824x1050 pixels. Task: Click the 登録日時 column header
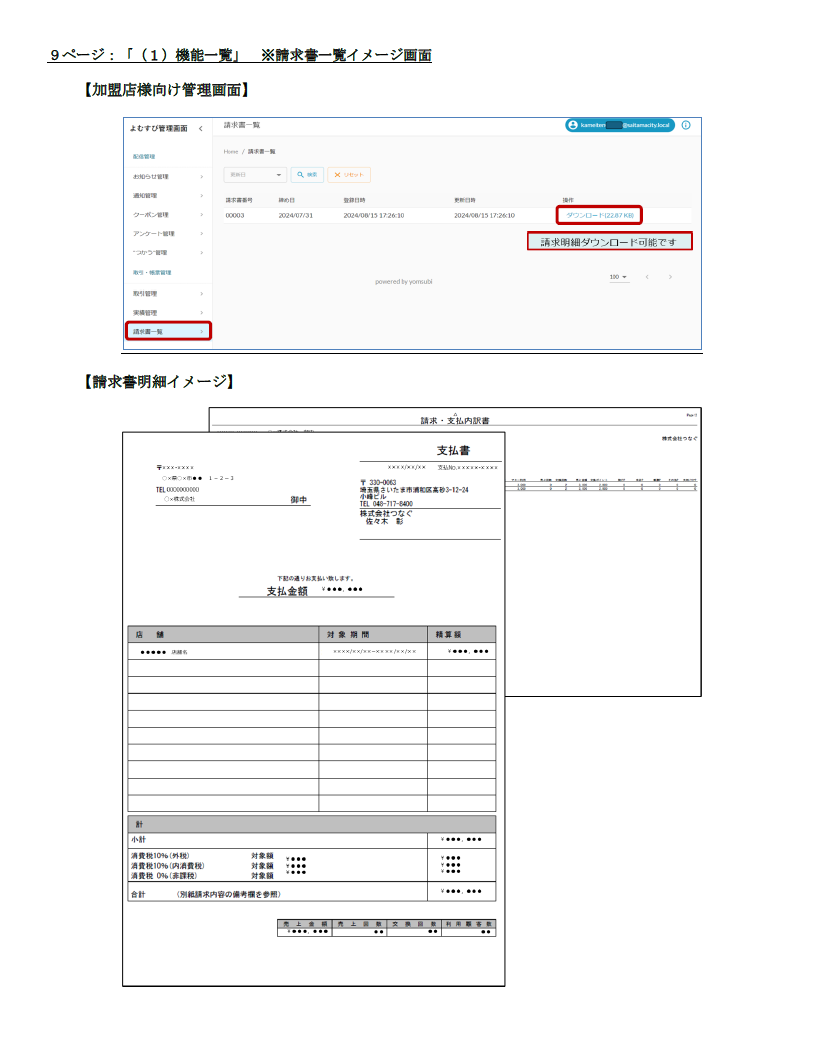tap(354, 200)
